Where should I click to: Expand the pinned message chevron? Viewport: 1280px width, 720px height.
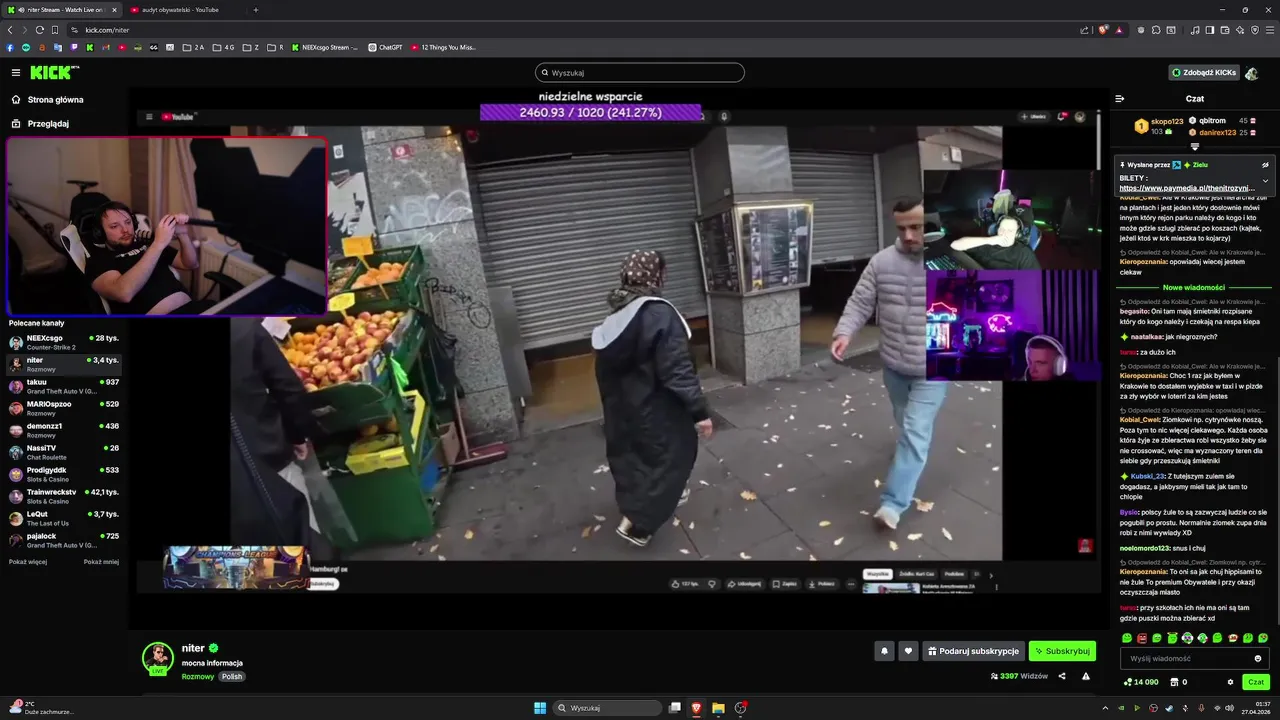click(x=1265, y=181)
